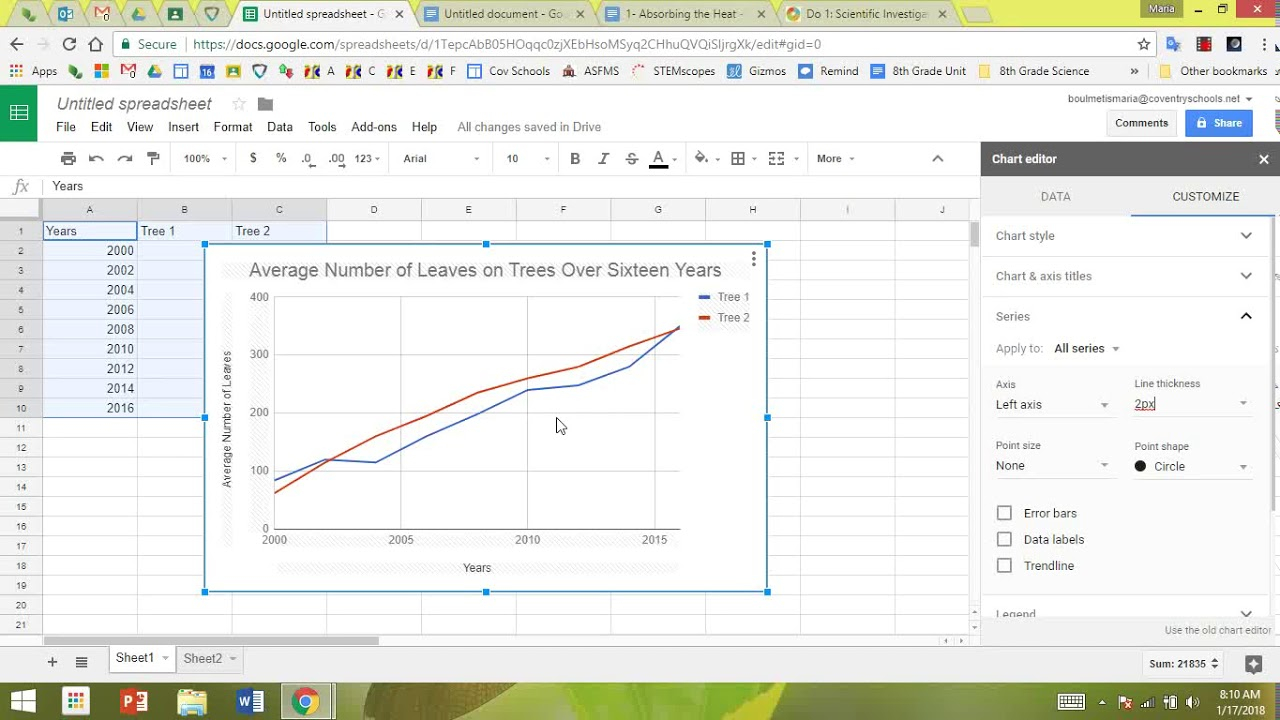1280x720 pixels.
Task: Expand the Chart style section
Action: [x=1124, y=236]
